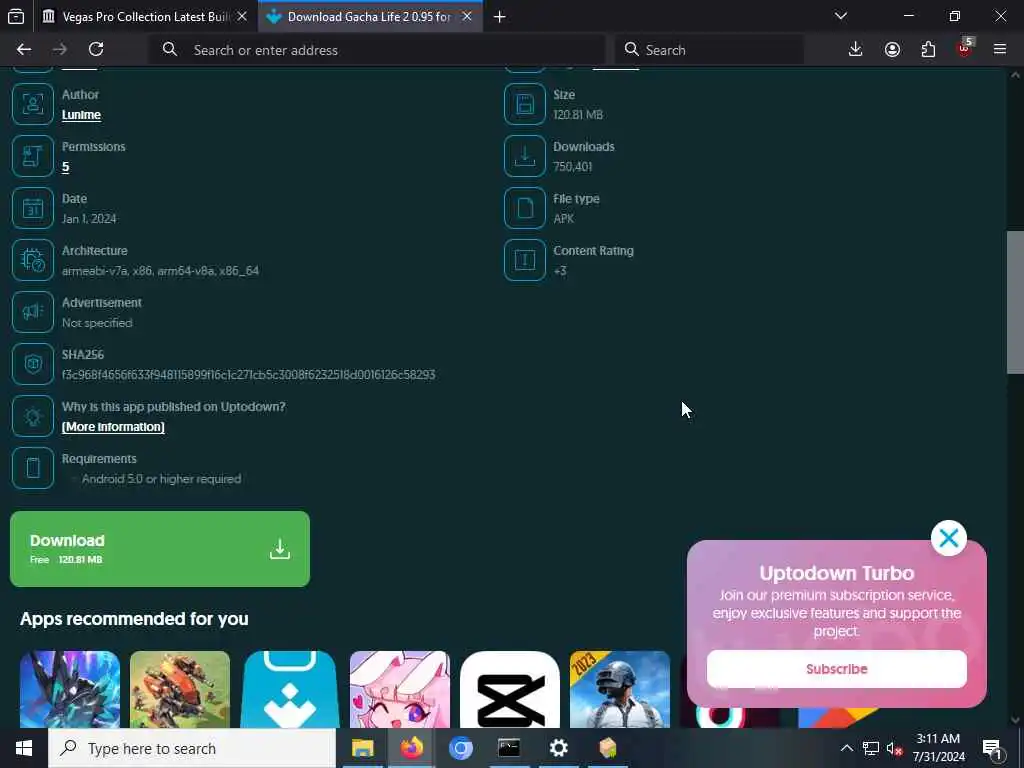
Task: Click the File type page icon
Action: (524, 208)
